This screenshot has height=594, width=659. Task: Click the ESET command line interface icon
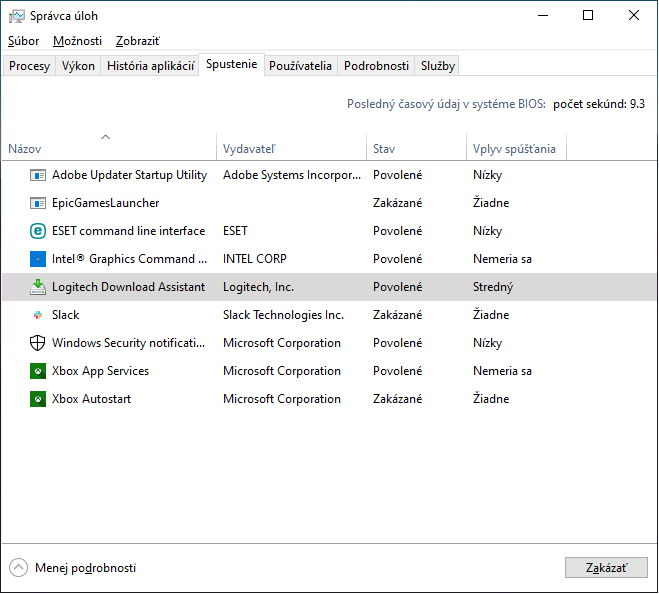pyautogui.click(x=38, y=231)
